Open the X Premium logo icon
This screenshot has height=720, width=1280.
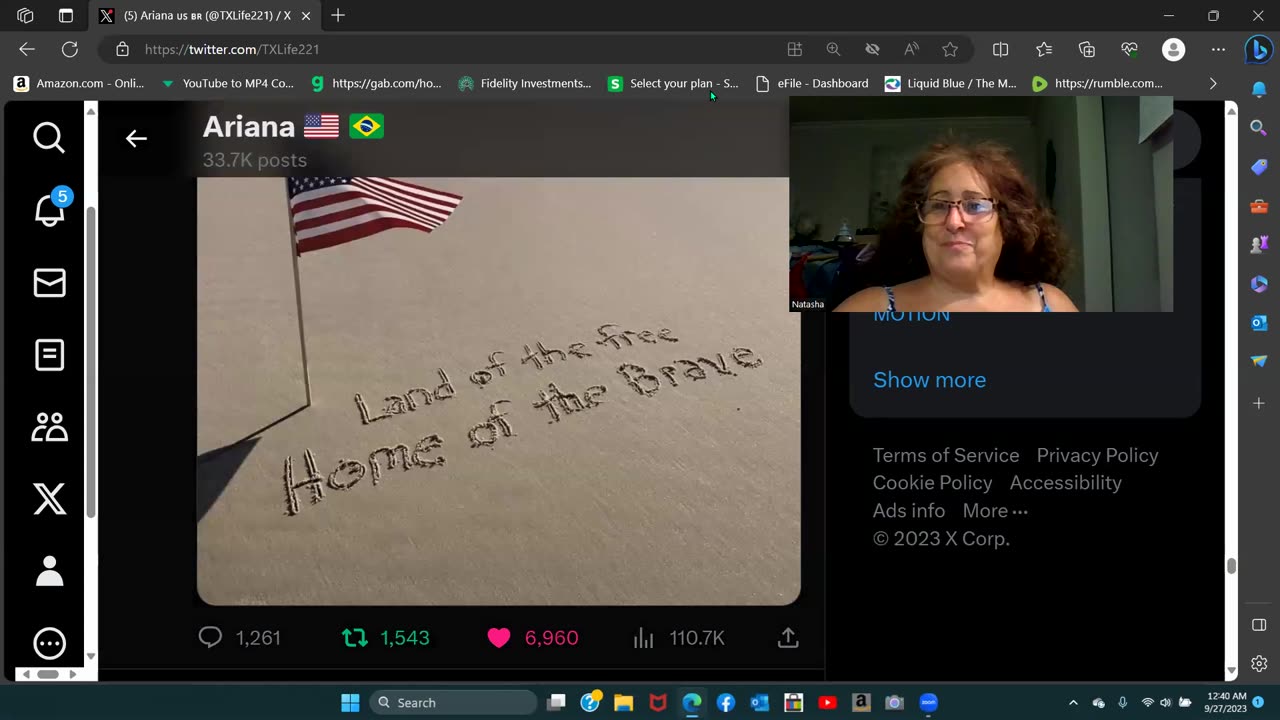(x=49, y=499)
